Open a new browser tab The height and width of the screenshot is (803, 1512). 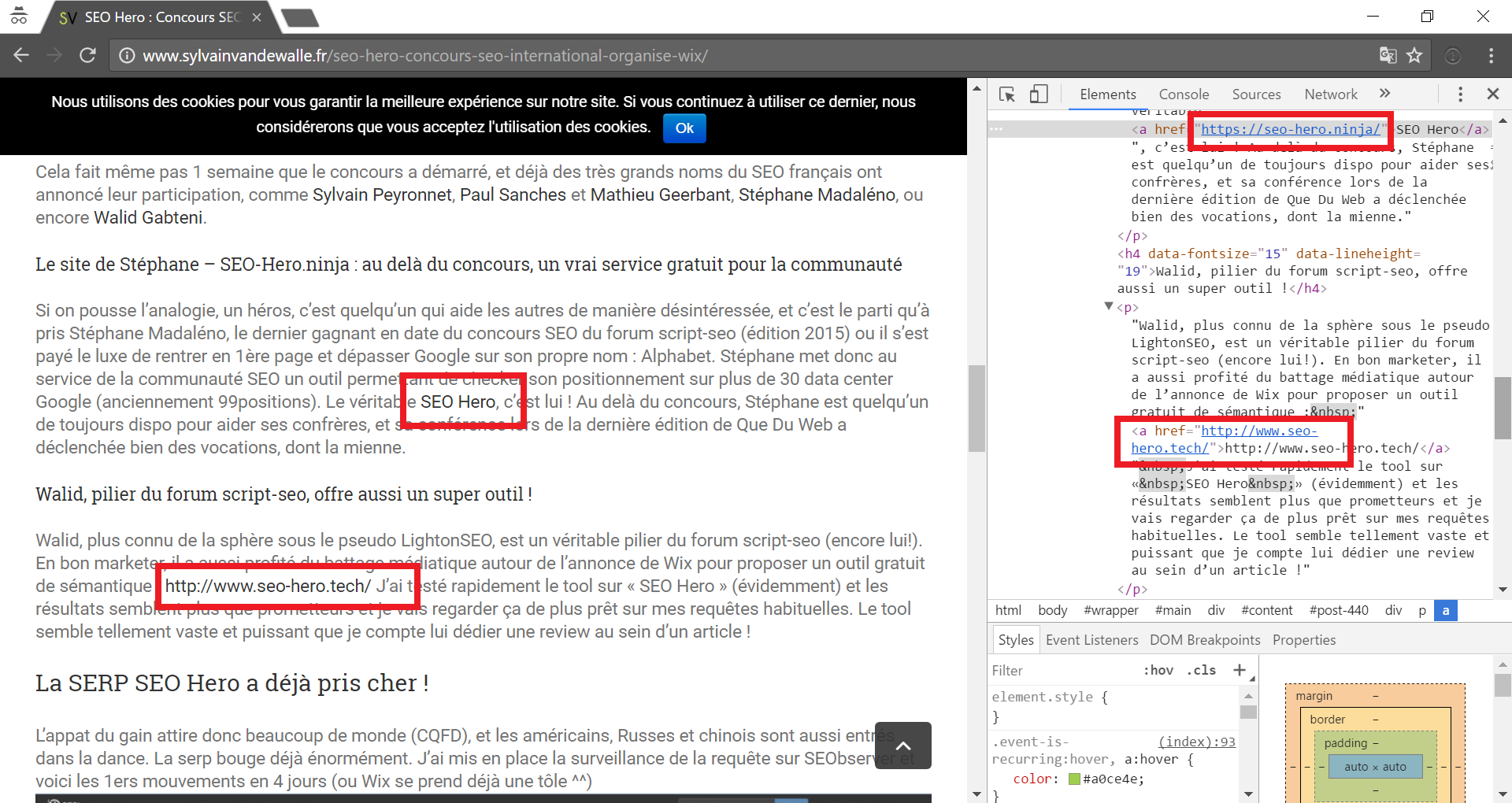pos(300,17)
